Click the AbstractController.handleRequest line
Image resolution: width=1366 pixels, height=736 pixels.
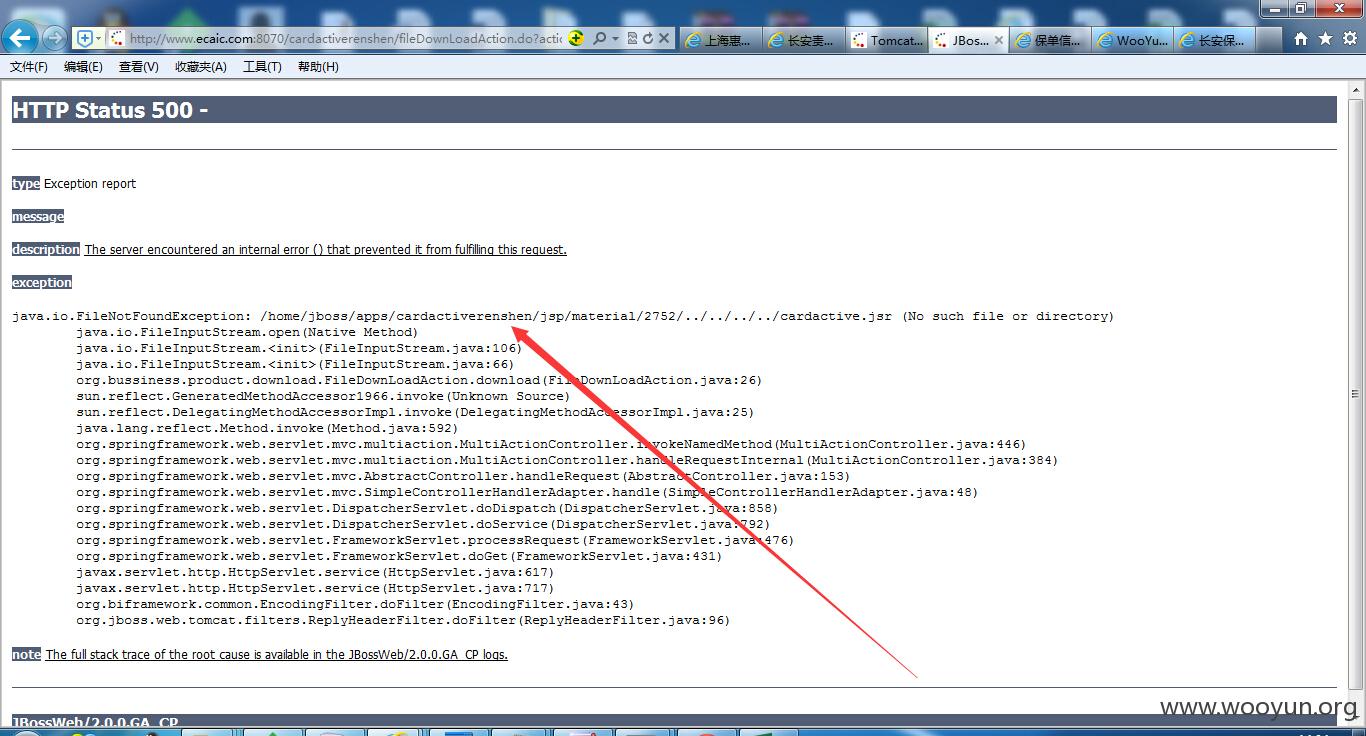pos(463,476)
